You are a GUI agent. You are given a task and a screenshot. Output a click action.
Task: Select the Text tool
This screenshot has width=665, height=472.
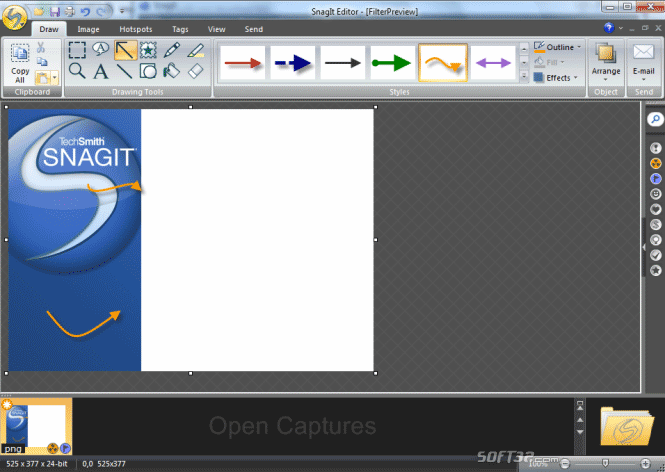pyautogui.click(x=101, y=71)
